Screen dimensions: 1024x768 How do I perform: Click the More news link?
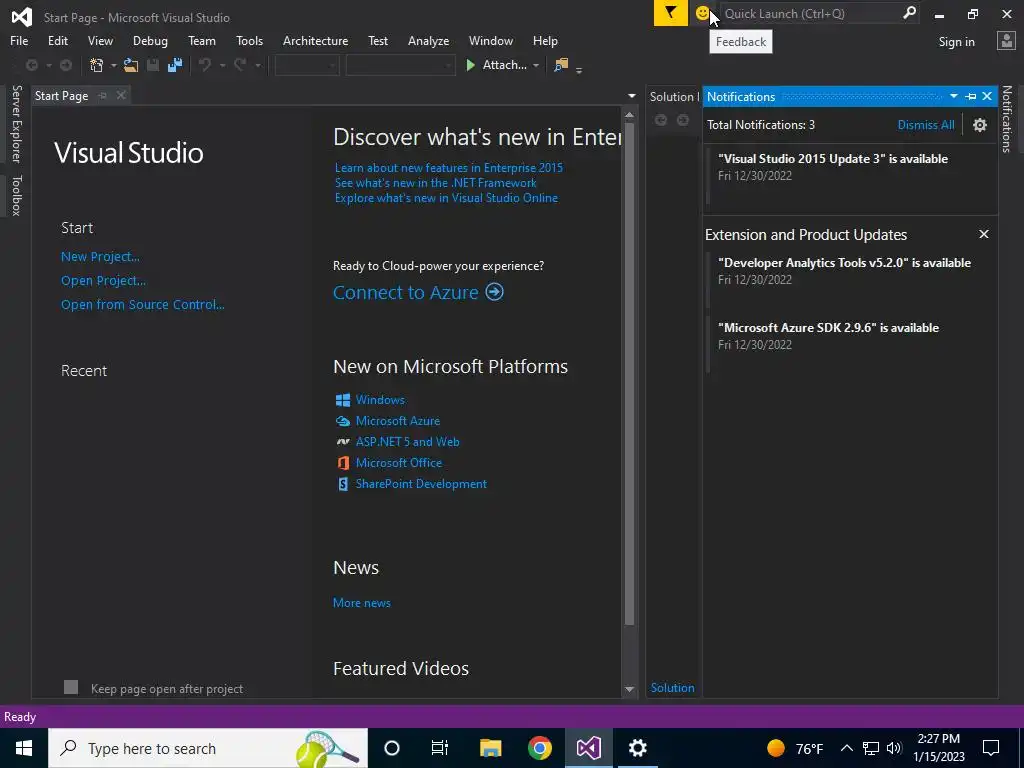point(362,603)
